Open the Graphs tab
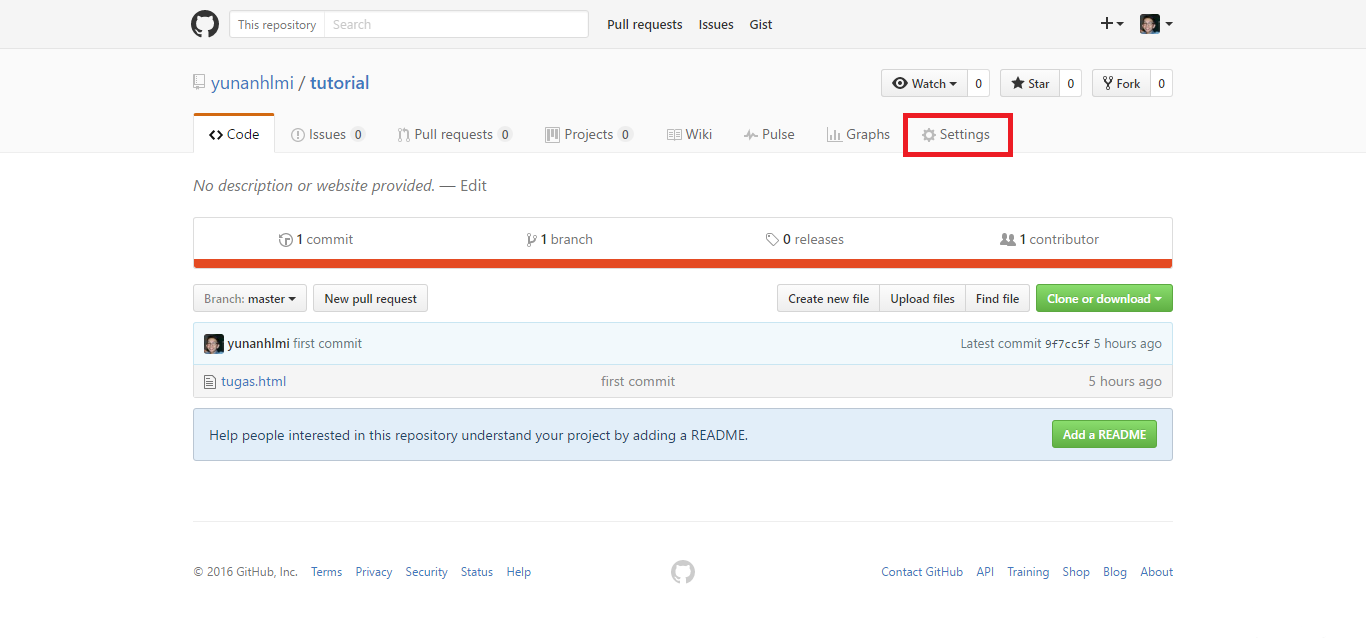This screenshot has height=638, width=1366. [x=858, y=134]
